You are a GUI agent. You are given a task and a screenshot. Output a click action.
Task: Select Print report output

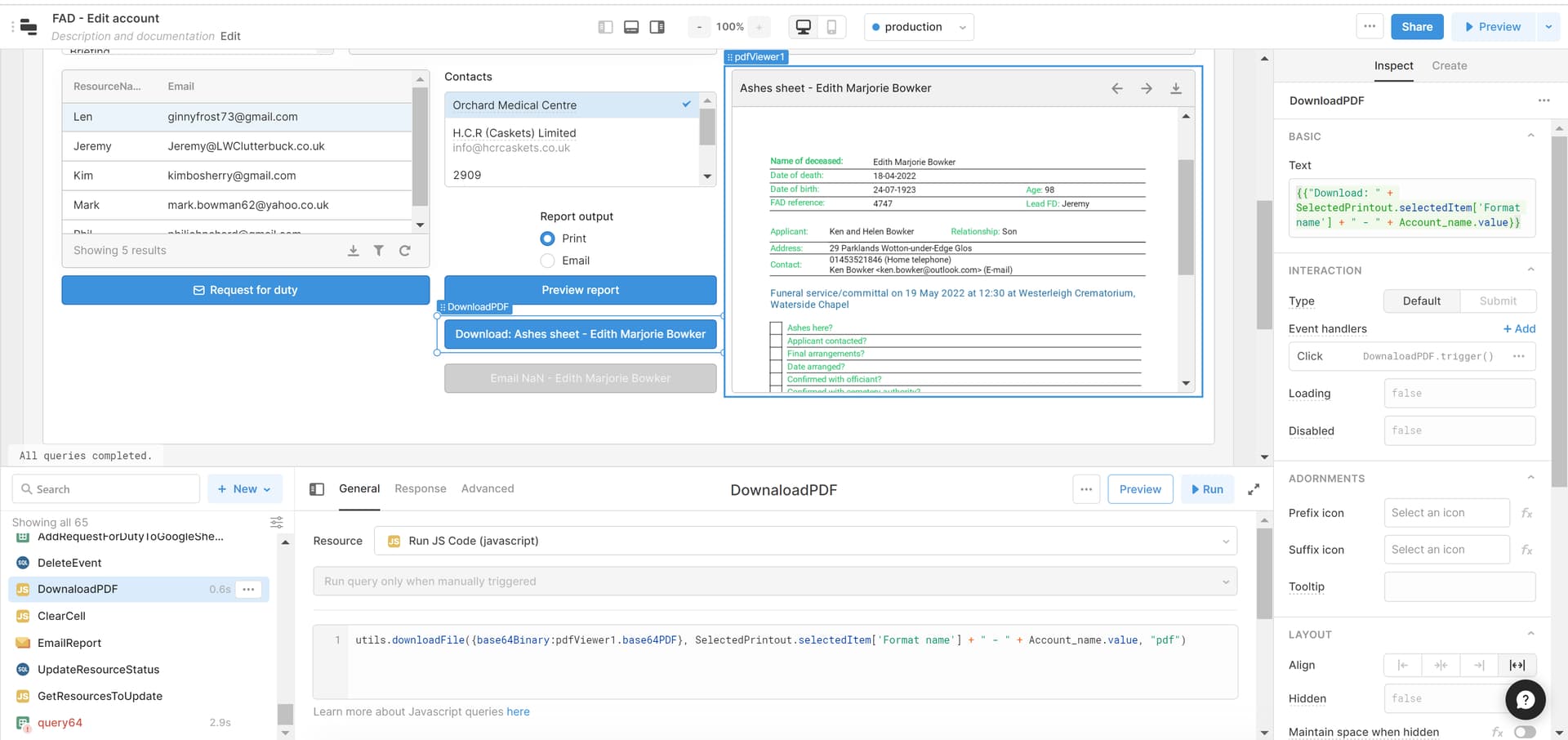click(548, 238)
